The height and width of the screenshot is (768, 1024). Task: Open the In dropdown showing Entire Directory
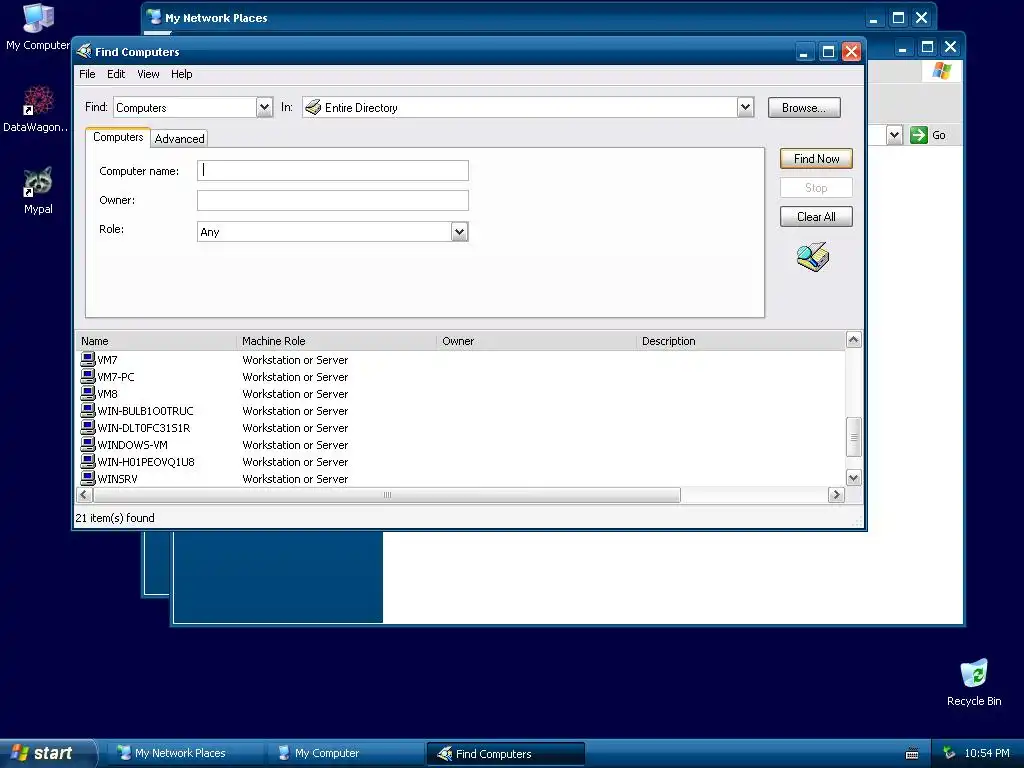coord(745,107)
